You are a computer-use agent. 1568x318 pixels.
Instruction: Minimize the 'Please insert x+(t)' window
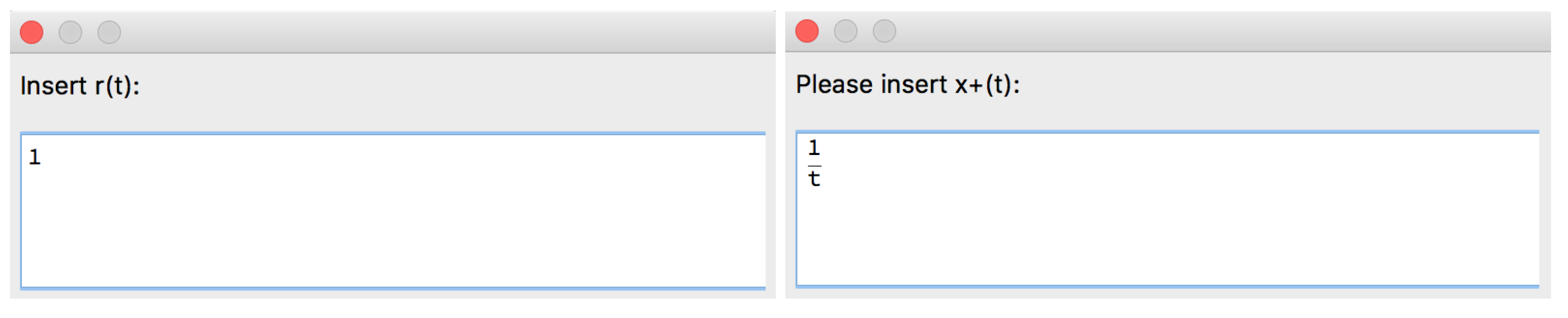pos(846,31)
